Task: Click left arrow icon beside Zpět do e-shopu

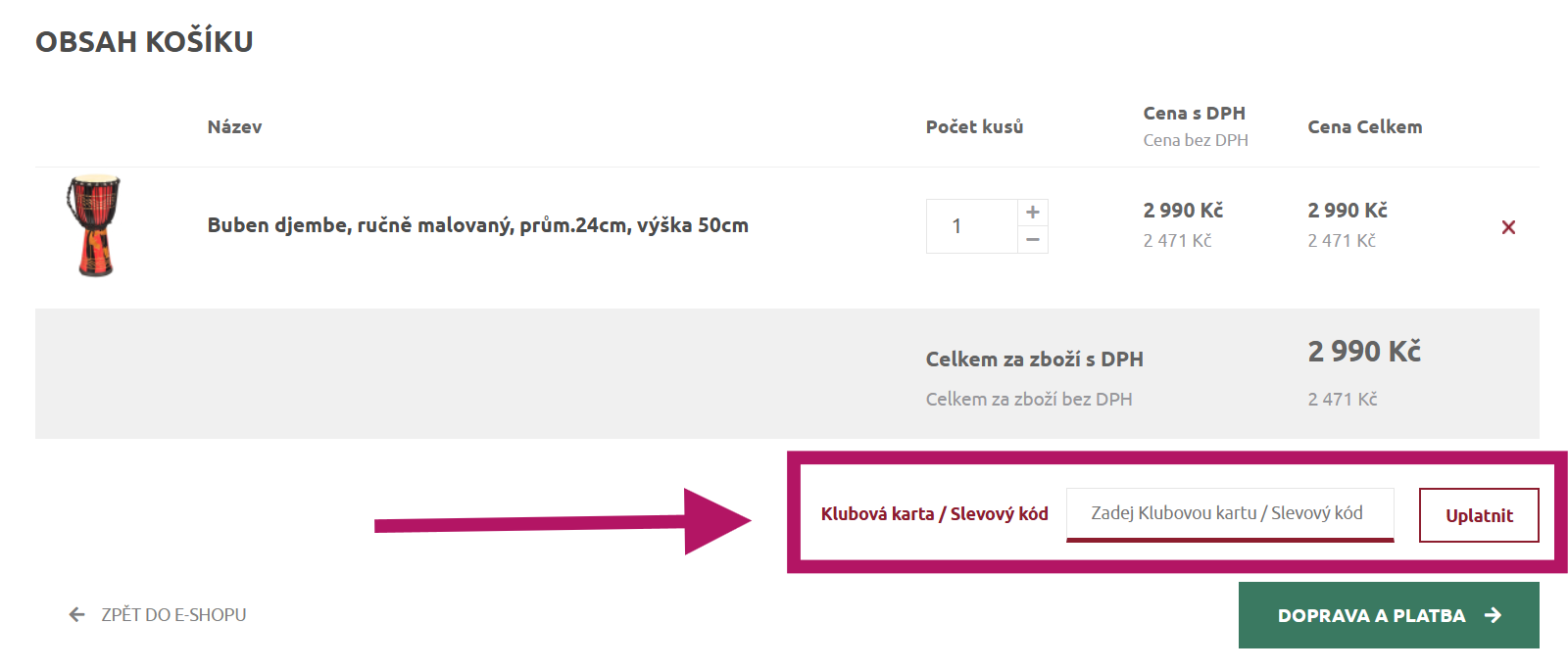Action: (x=77, y=615)
